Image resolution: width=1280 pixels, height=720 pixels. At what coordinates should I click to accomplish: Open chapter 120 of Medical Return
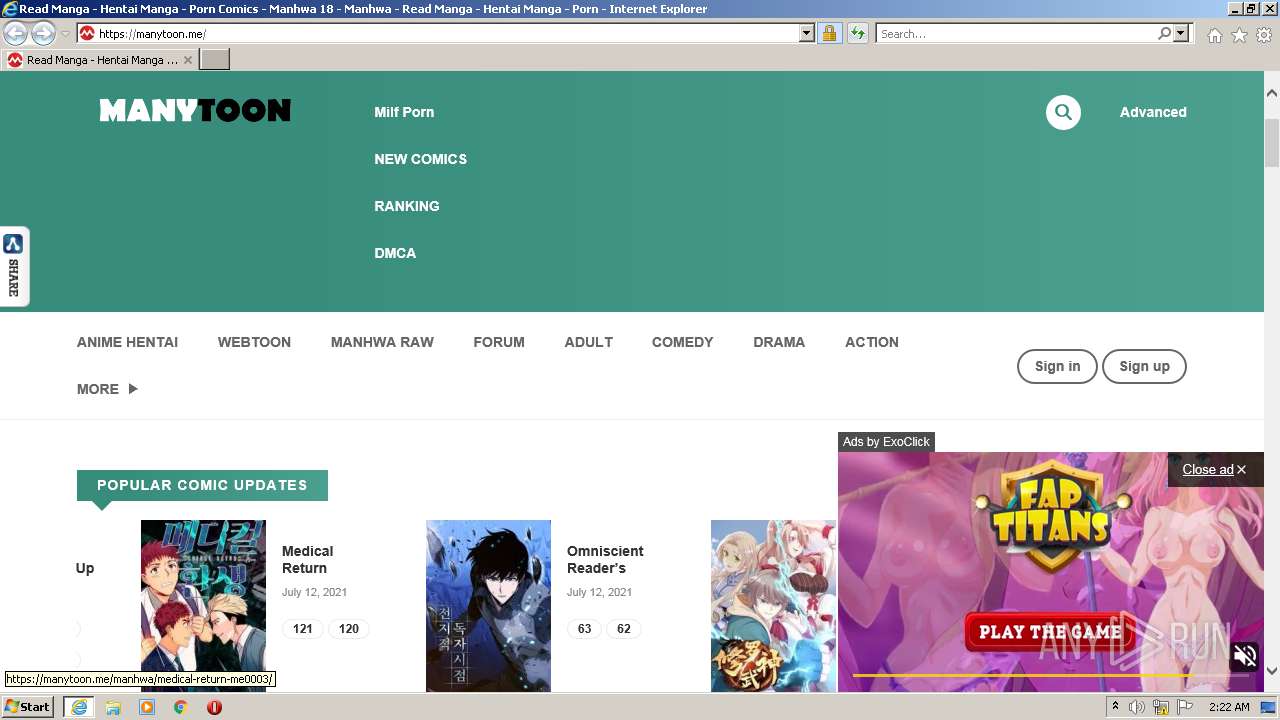tap(349, 629)
